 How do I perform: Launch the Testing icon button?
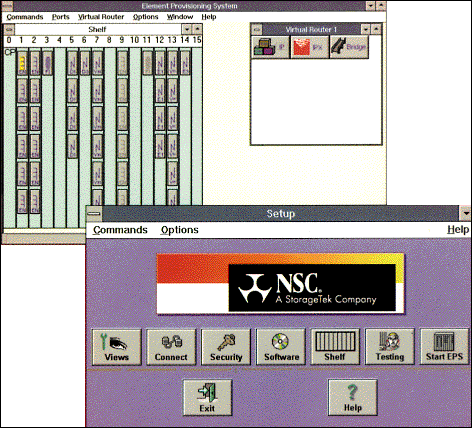pyautogui.click(x=390, y=347)
